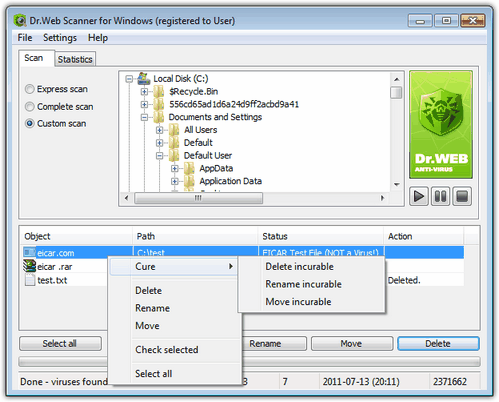
Task: Open the File menu
Action: point(25,38)
